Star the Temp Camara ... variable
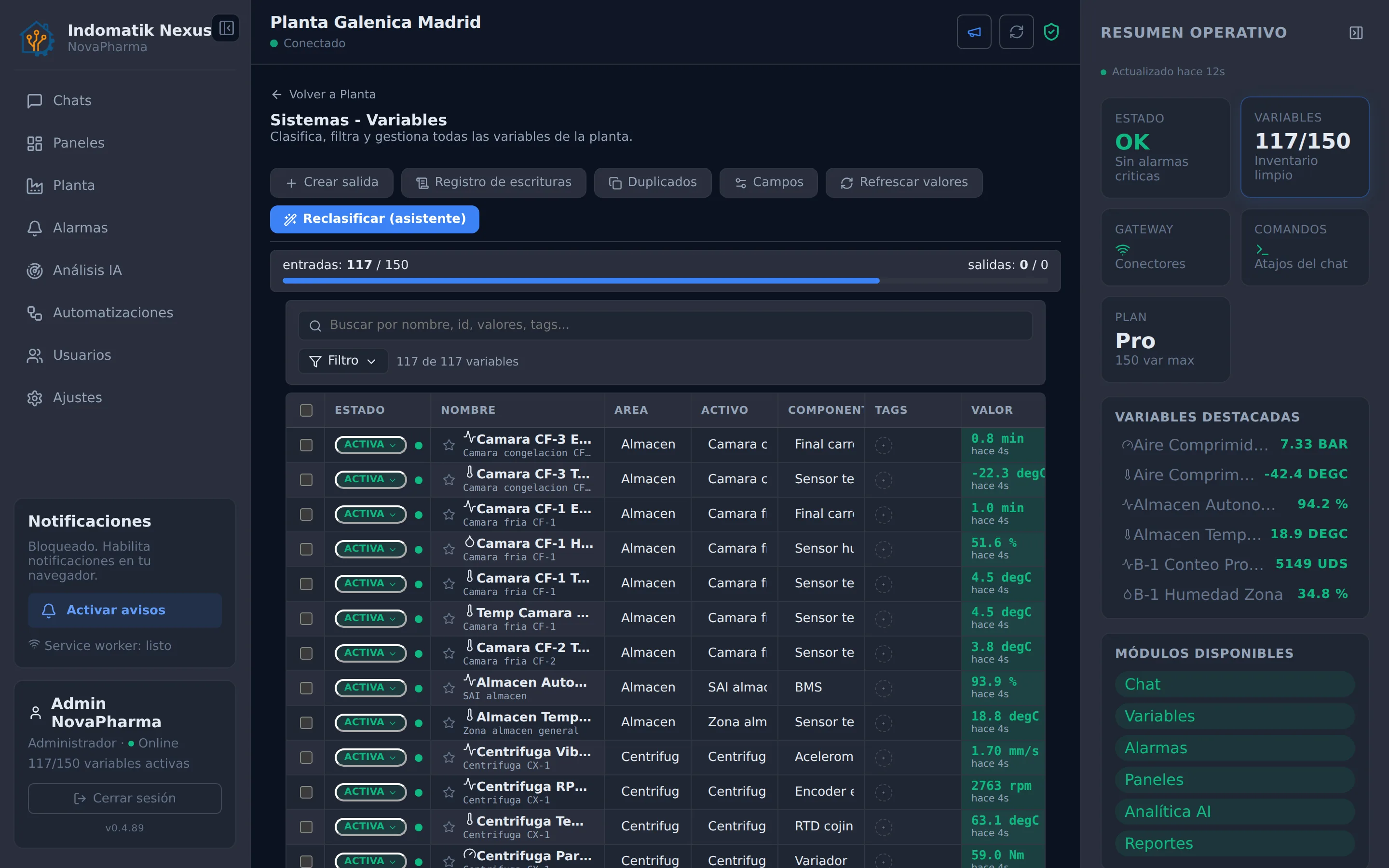 pyautogui.click(x=449, y=618)
